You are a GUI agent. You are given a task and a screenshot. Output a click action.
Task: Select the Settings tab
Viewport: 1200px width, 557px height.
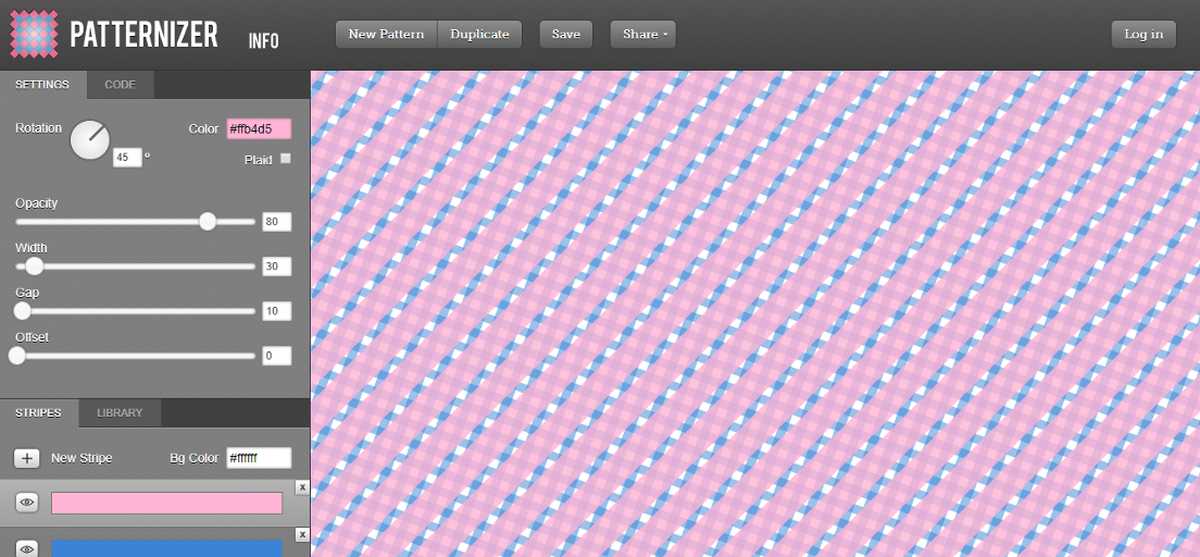click(42, 85)
